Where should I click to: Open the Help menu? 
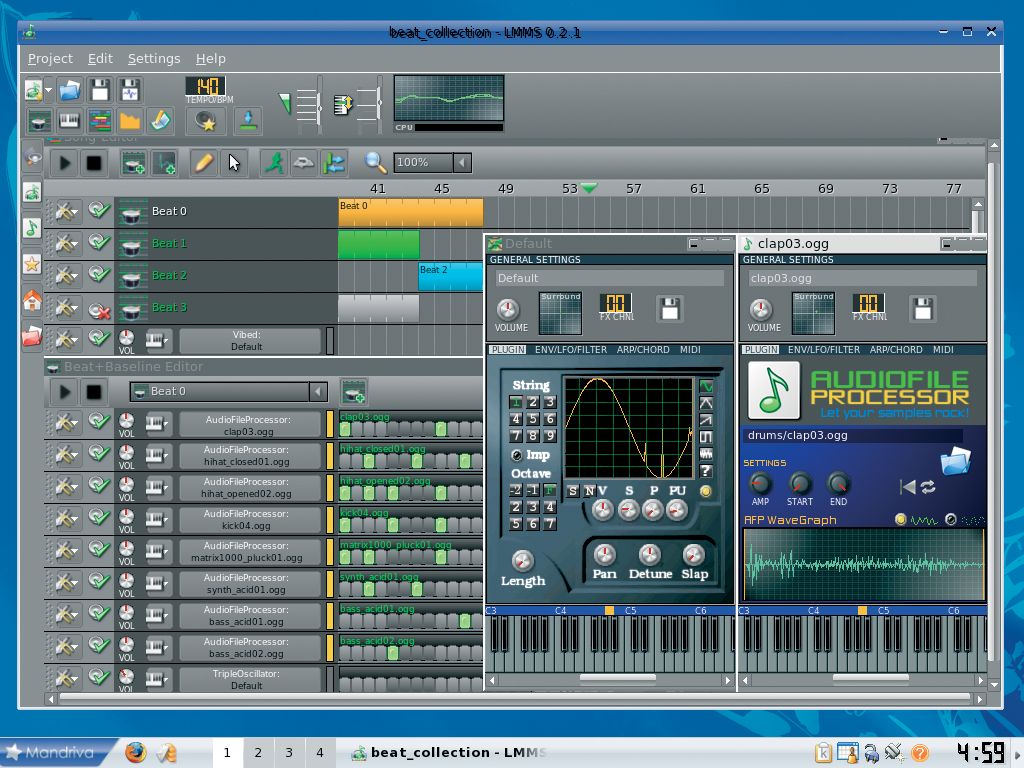[210, 59]
